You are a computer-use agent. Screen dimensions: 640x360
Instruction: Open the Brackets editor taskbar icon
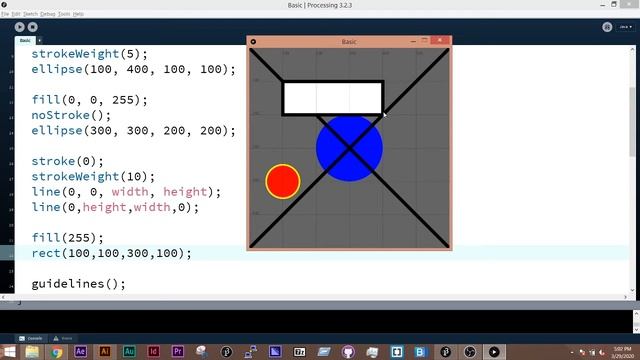[397, 352]
